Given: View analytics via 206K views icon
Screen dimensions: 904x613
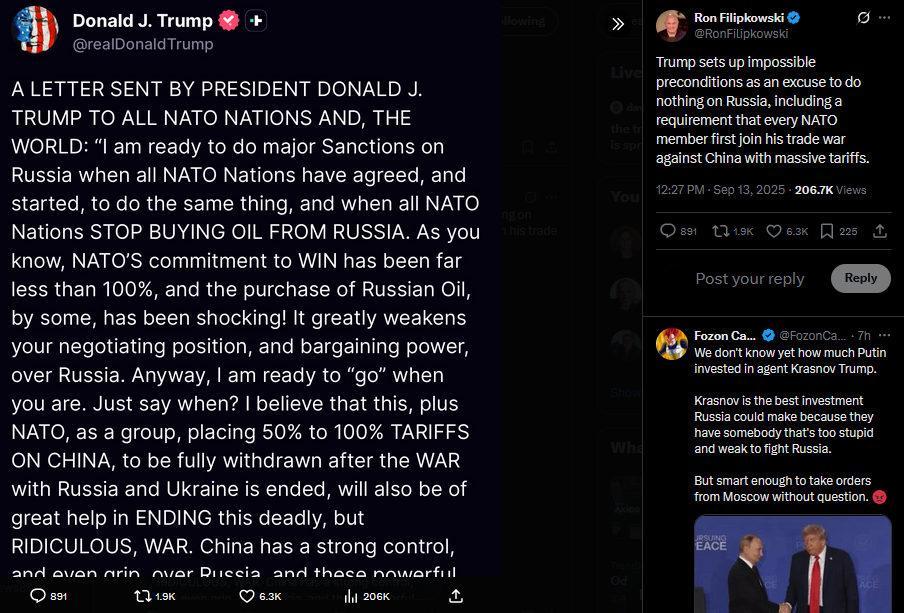Looking at the screenshot, I should (x=351, y=596).
